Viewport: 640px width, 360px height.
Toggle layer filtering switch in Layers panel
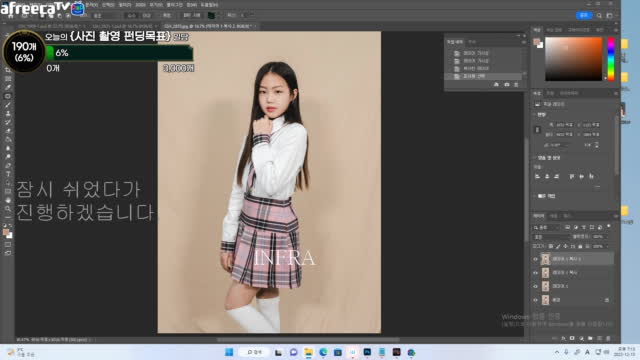609,226
